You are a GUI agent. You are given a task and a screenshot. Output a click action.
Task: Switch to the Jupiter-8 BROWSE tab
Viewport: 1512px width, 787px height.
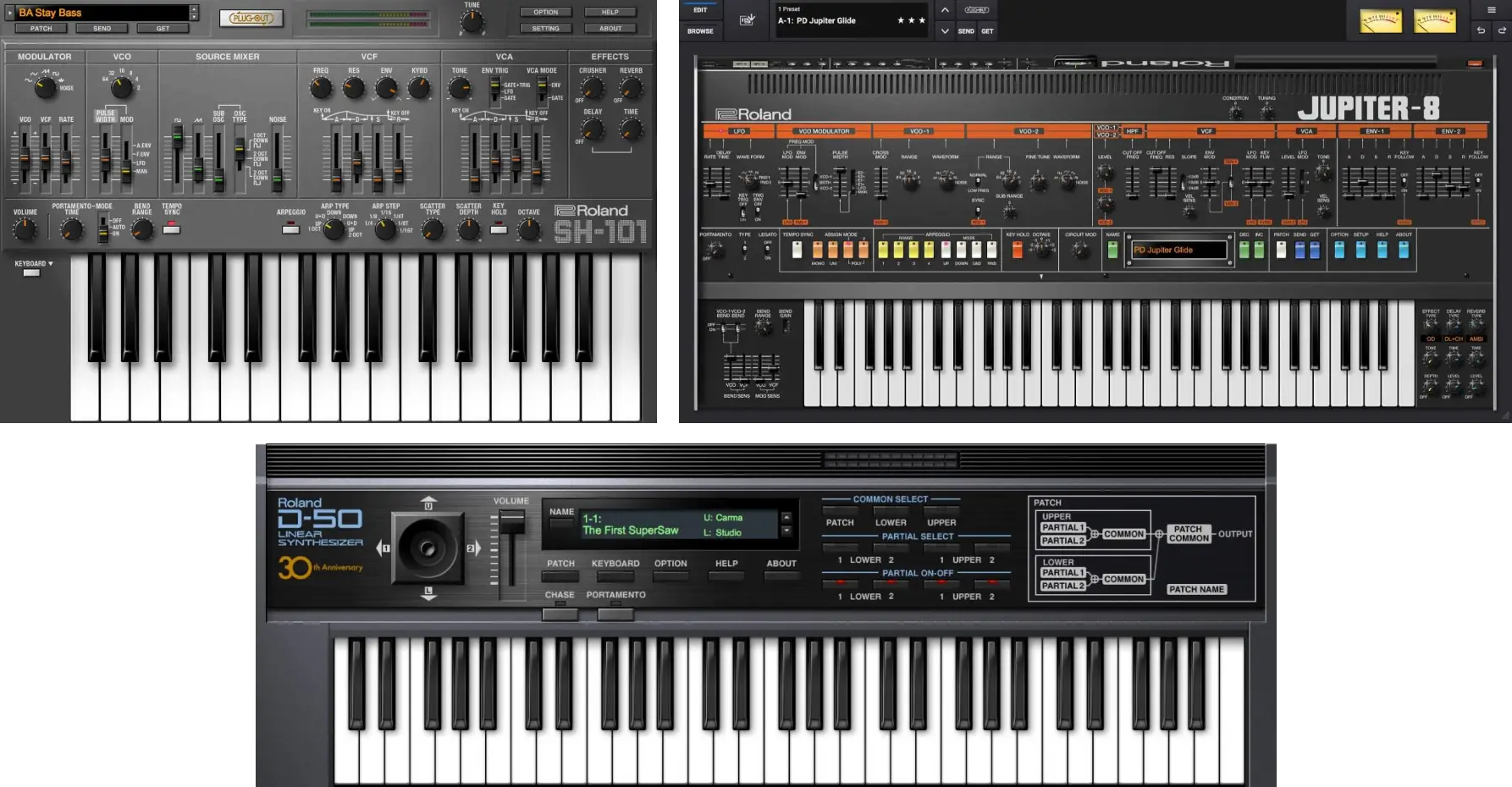point(700,31)
